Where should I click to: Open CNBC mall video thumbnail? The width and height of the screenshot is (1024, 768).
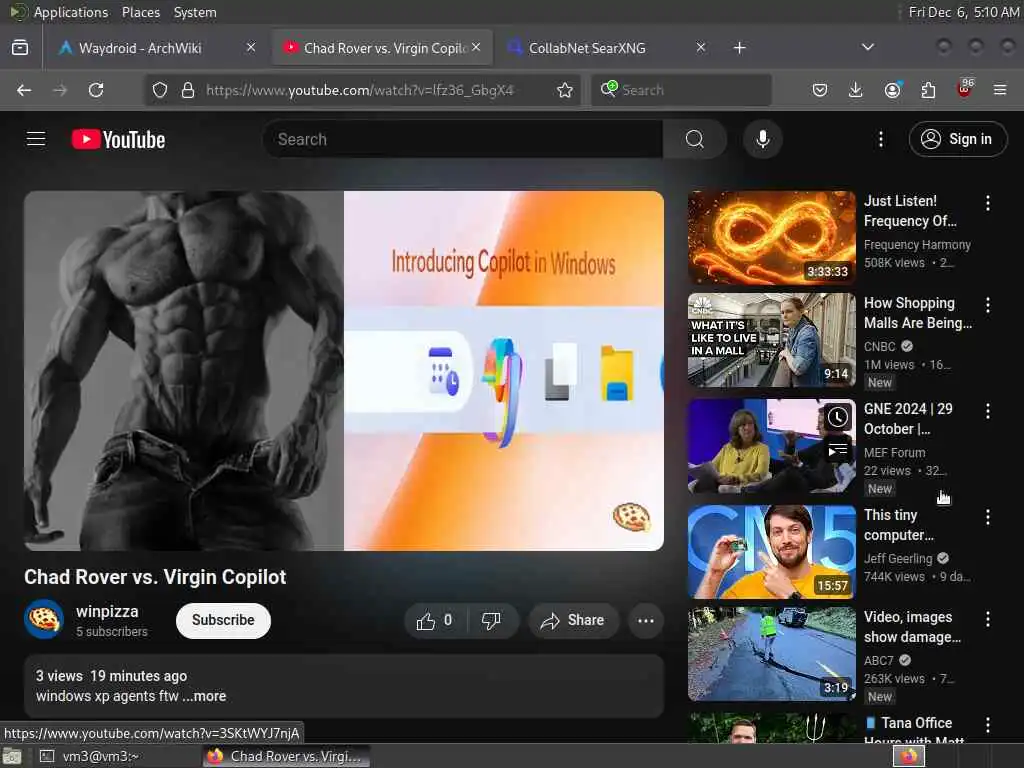click(x=771, y=340)
